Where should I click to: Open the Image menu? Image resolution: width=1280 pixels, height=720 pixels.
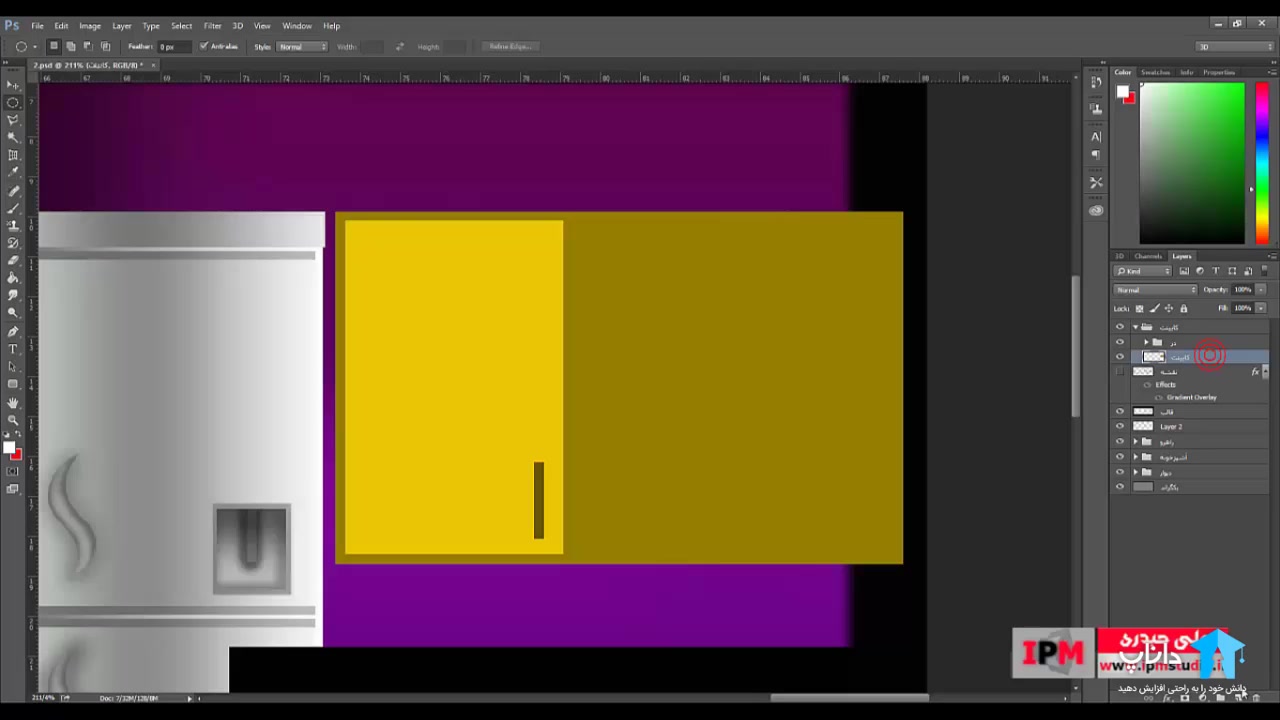(x=90, y=26)
